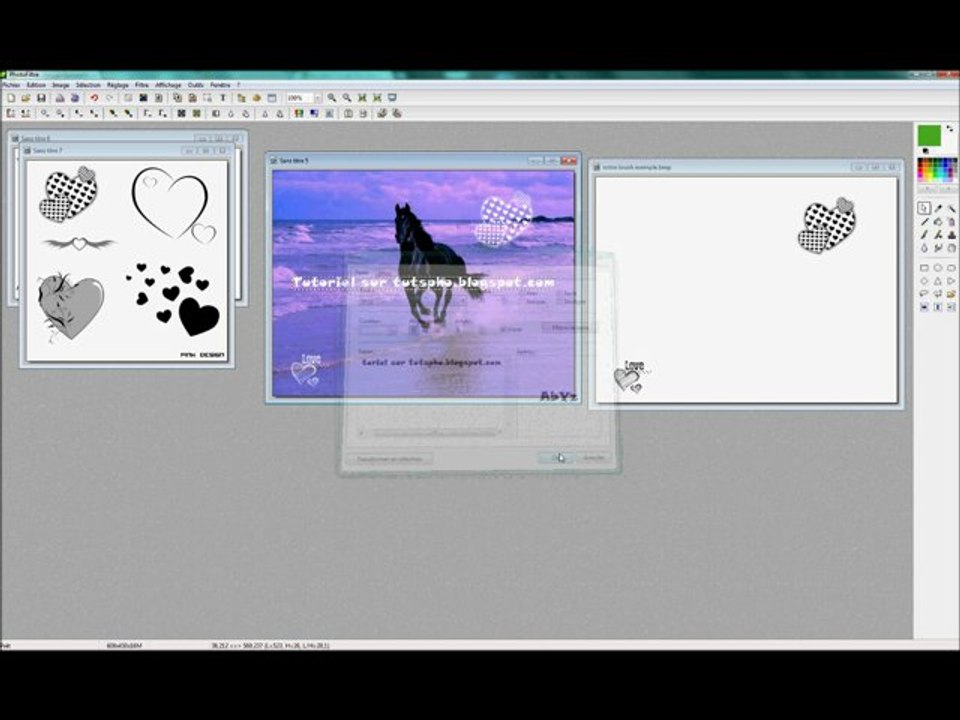Viewport: 960px width, 720px height.
Task: Select the Advanced brush tool
Action: [938, 235]
